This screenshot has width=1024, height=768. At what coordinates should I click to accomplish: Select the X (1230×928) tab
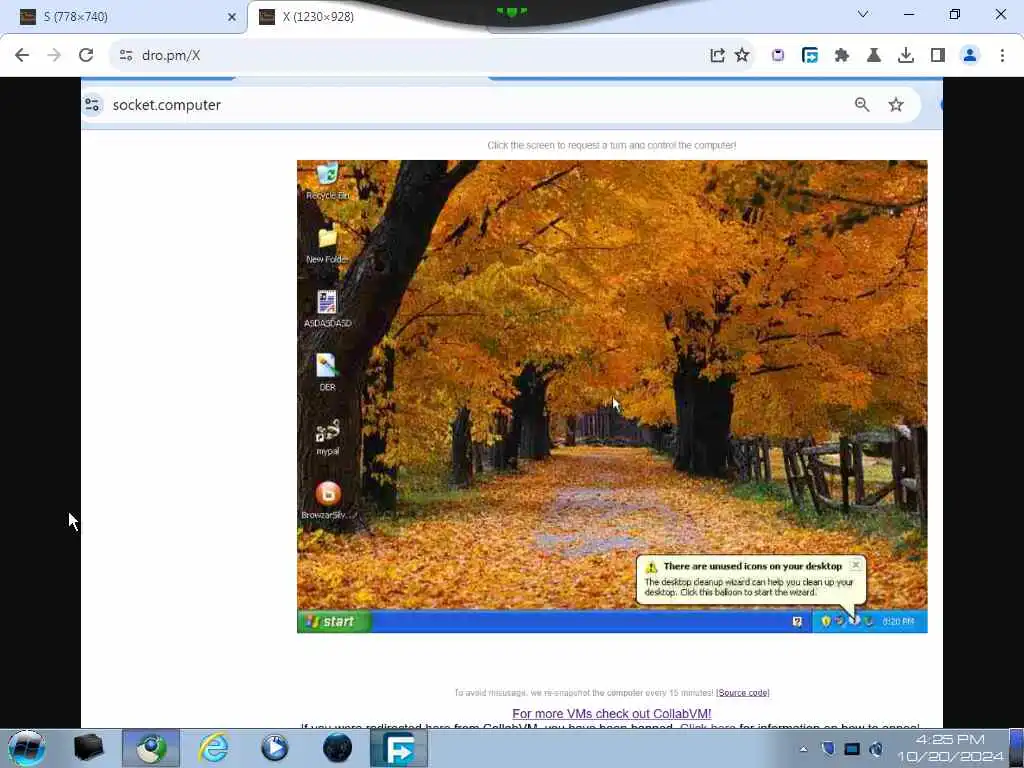pyautogui.click(x=366, y=17)
